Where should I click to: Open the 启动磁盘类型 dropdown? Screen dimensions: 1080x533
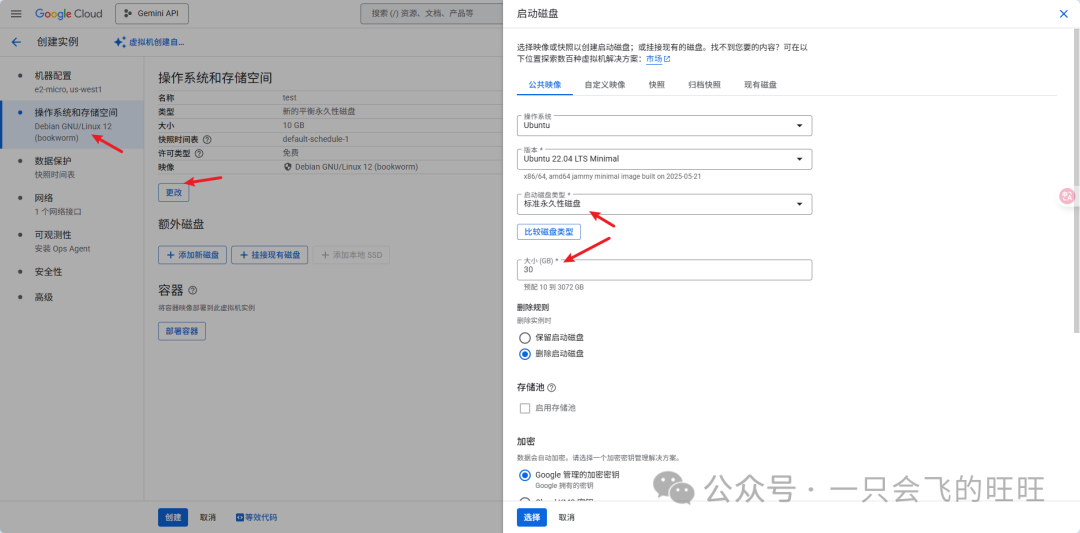[664, 205]
